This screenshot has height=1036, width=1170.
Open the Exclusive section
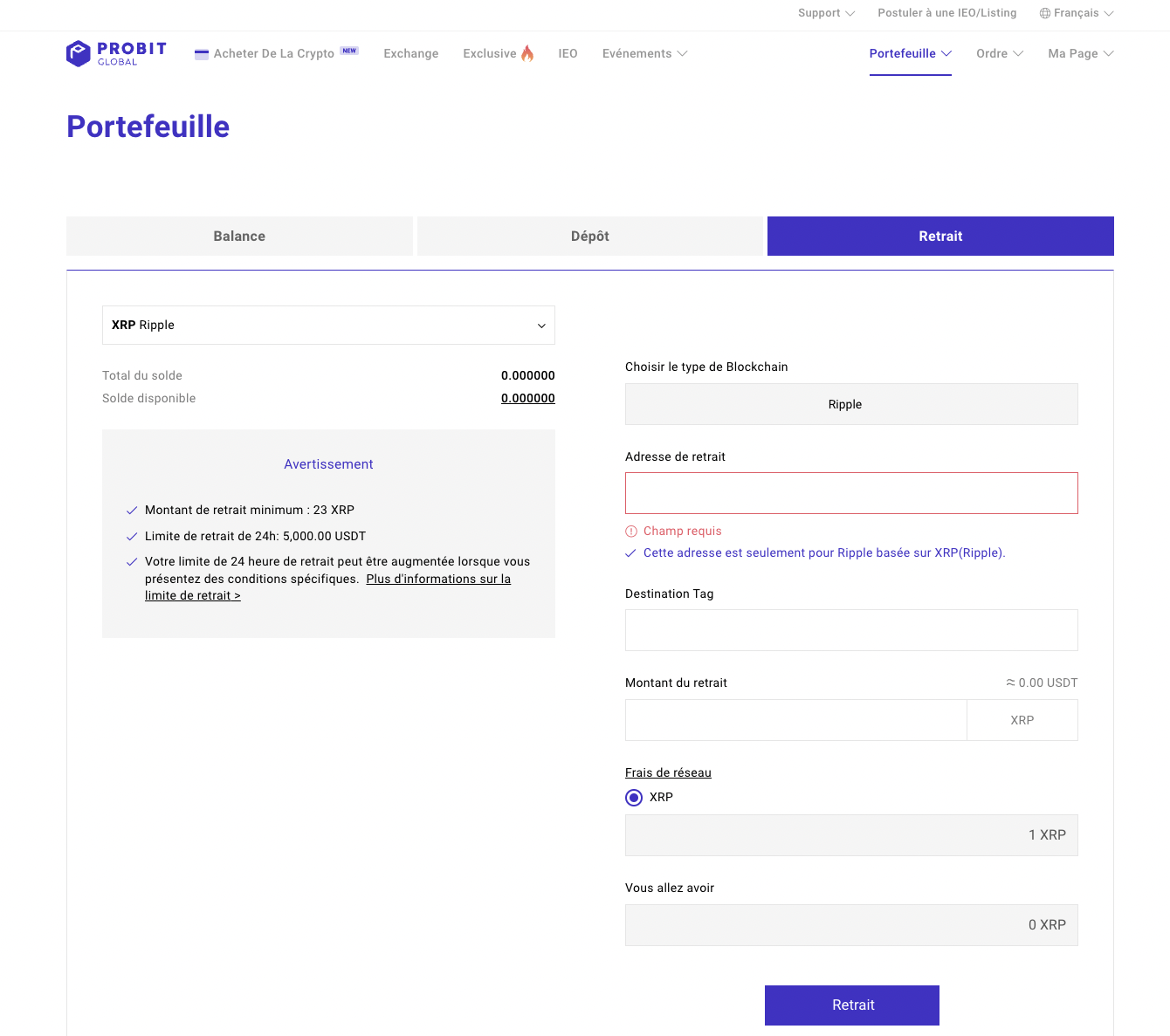click(490, 53)
